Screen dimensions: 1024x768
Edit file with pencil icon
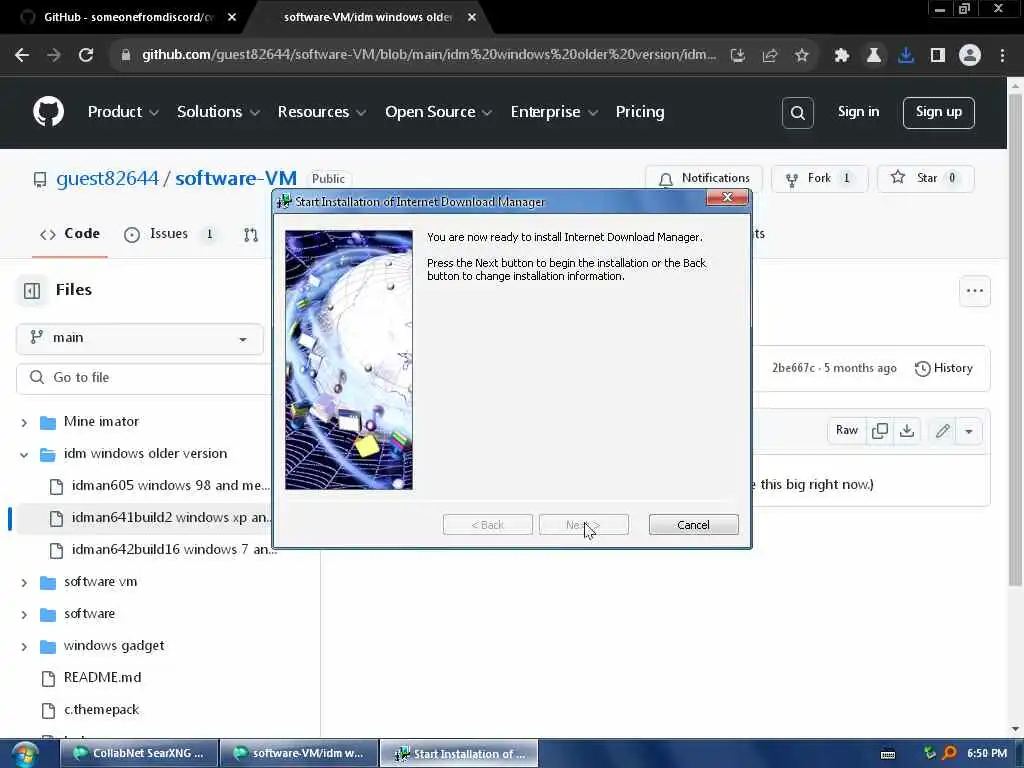(942, 430)
